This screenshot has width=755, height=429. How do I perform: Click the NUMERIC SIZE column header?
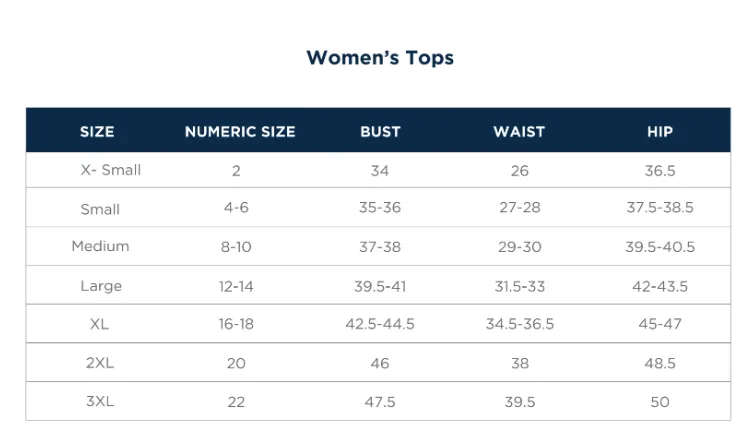click(x=240, y=132)
